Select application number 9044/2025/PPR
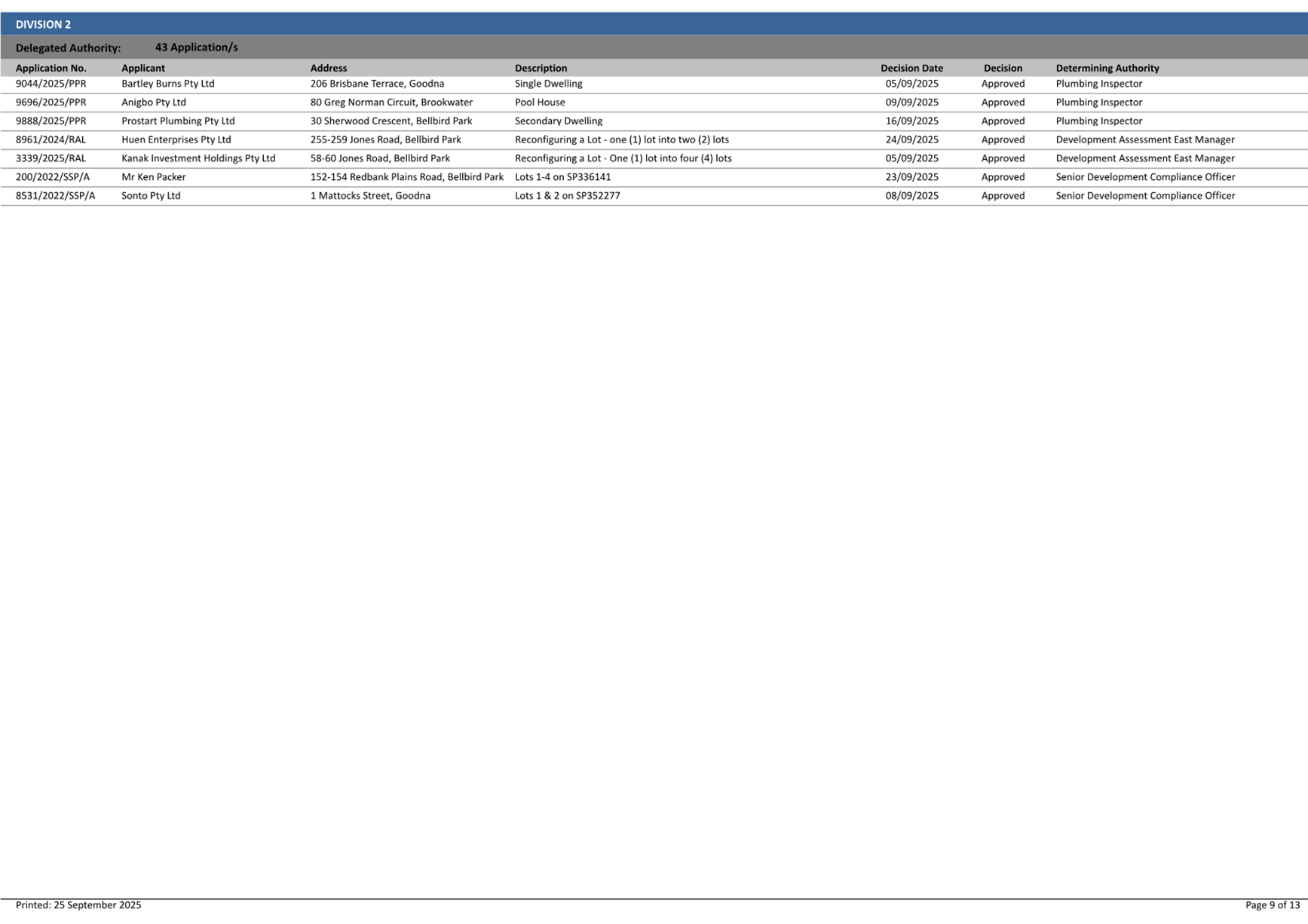 click(x=51, y=84)
